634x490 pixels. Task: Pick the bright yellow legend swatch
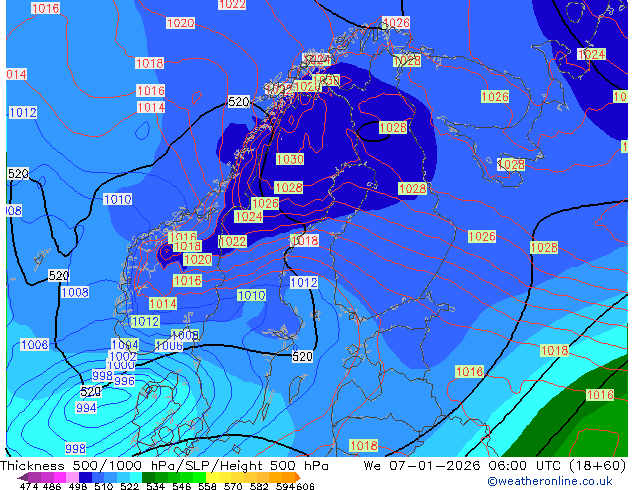[212, 477]
